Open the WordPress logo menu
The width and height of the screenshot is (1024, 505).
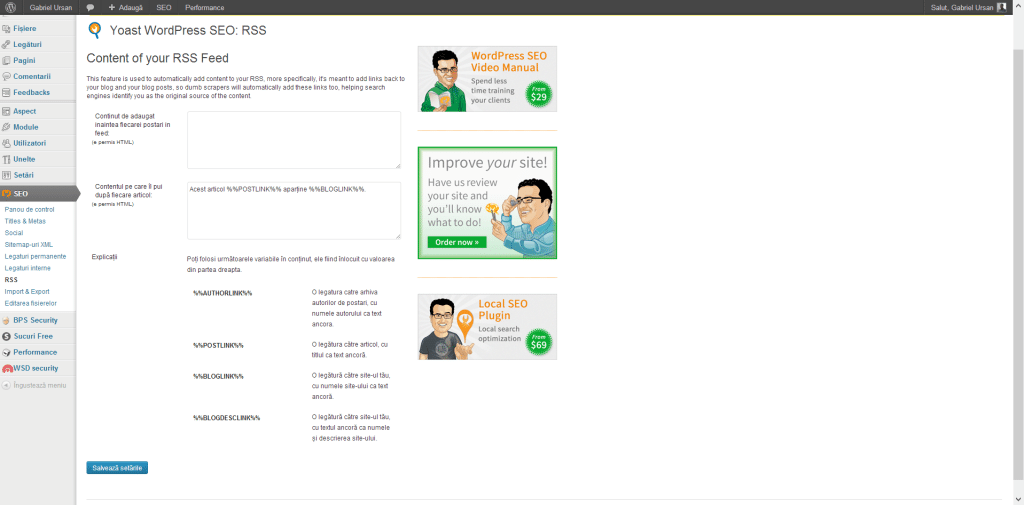tap(11, 7)
